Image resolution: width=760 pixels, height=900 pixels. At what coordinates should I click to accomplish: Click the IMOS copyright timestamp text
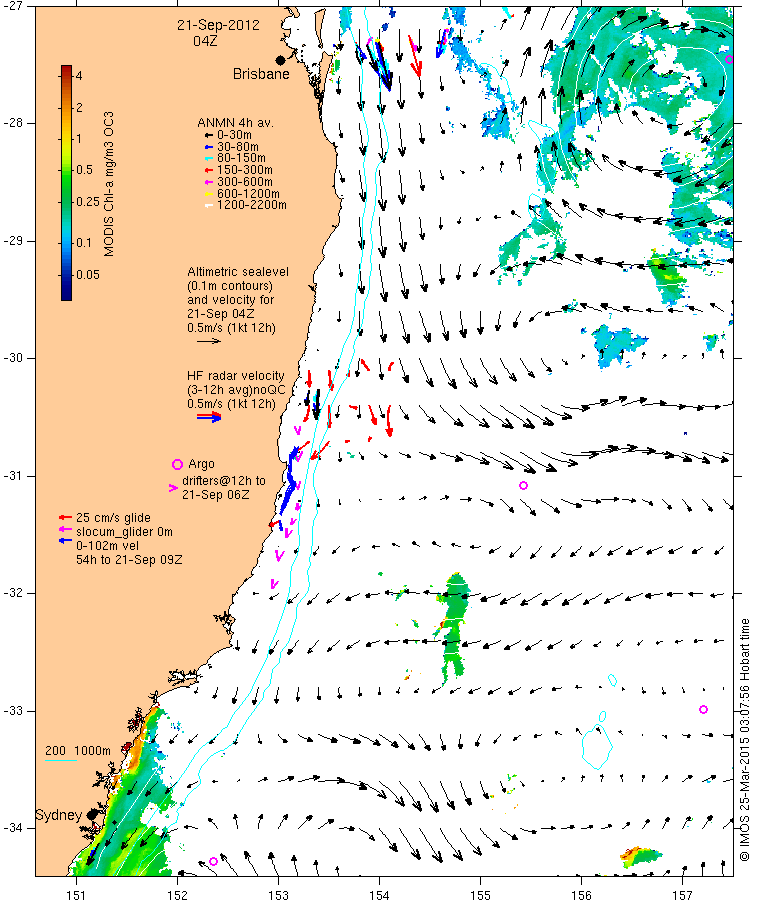coord(745,740)
